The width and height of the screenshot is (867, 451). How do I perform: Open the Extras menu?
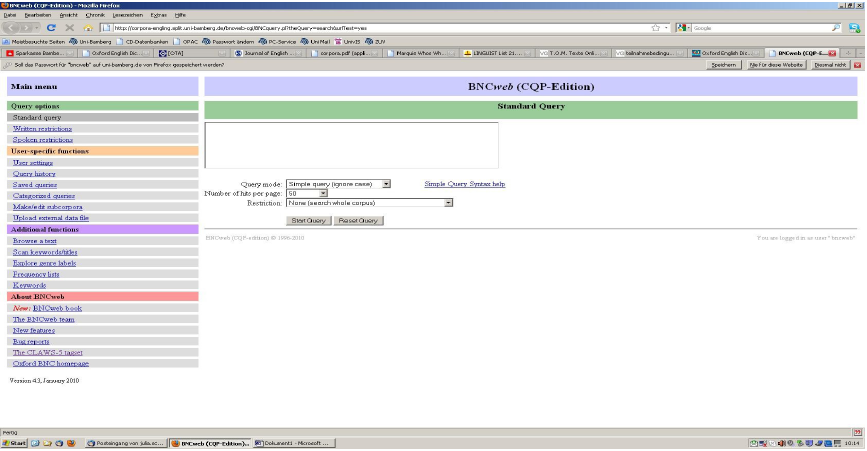coord(159,15)
